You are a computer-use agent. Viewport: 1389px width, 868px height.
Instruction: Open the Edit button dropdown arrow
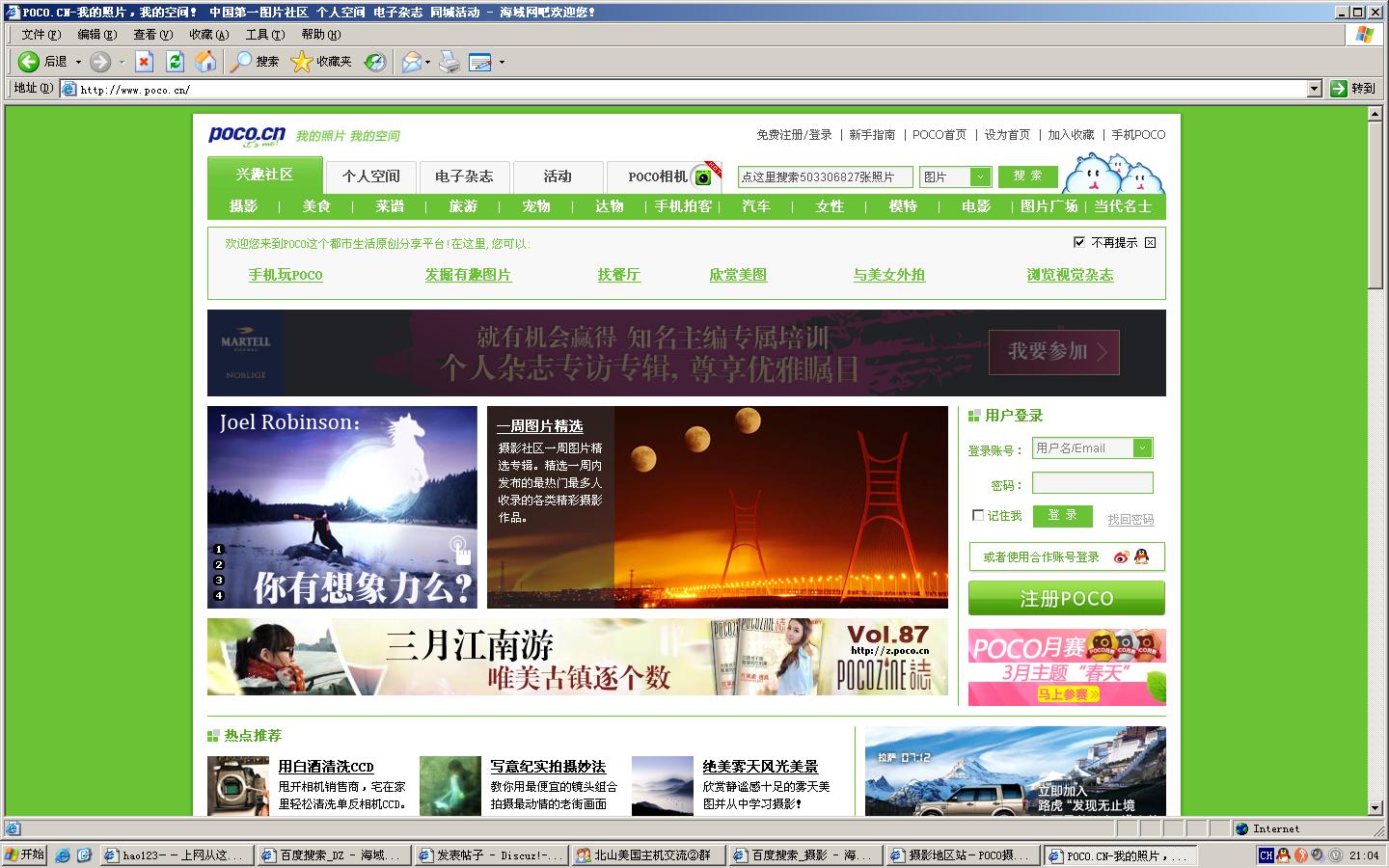click(x=502, y=62)
